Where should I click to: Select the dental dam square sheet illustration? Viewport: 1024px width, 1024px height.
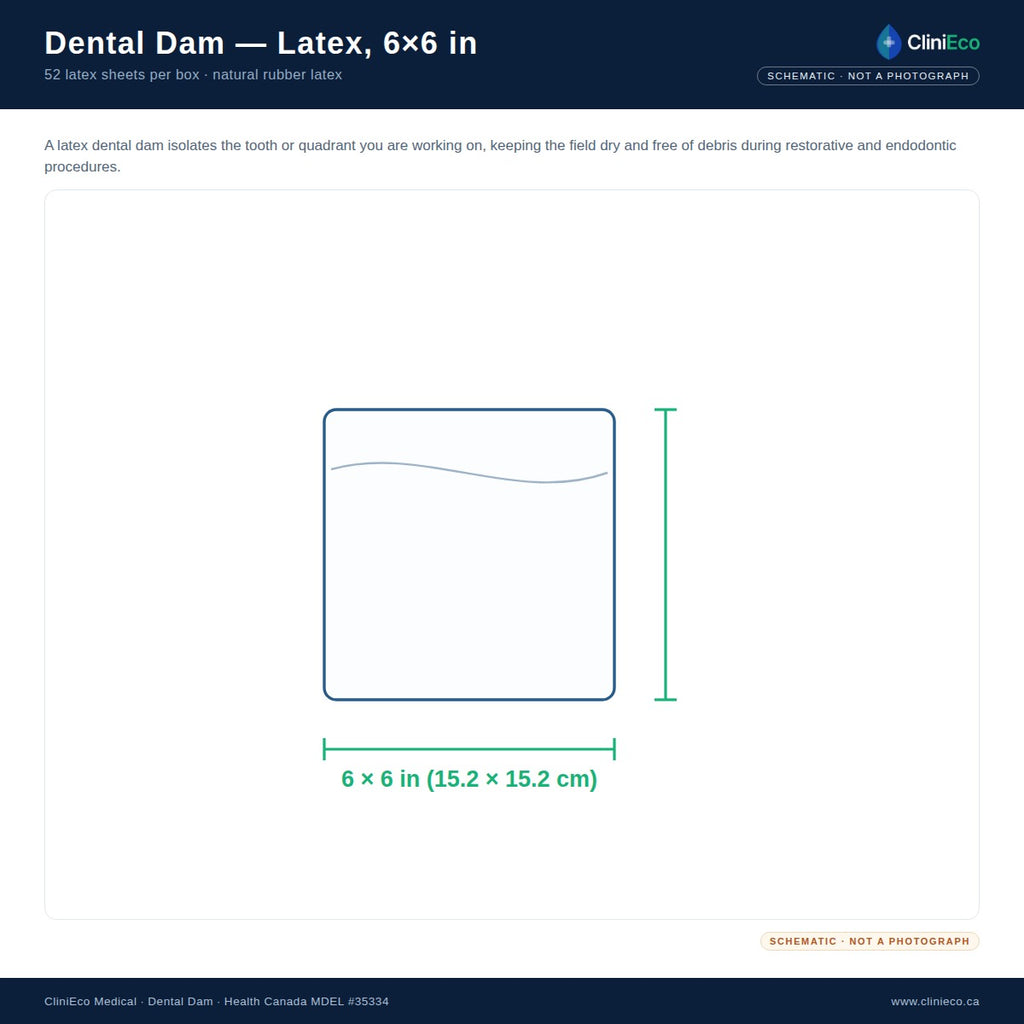tap(469, 554)
